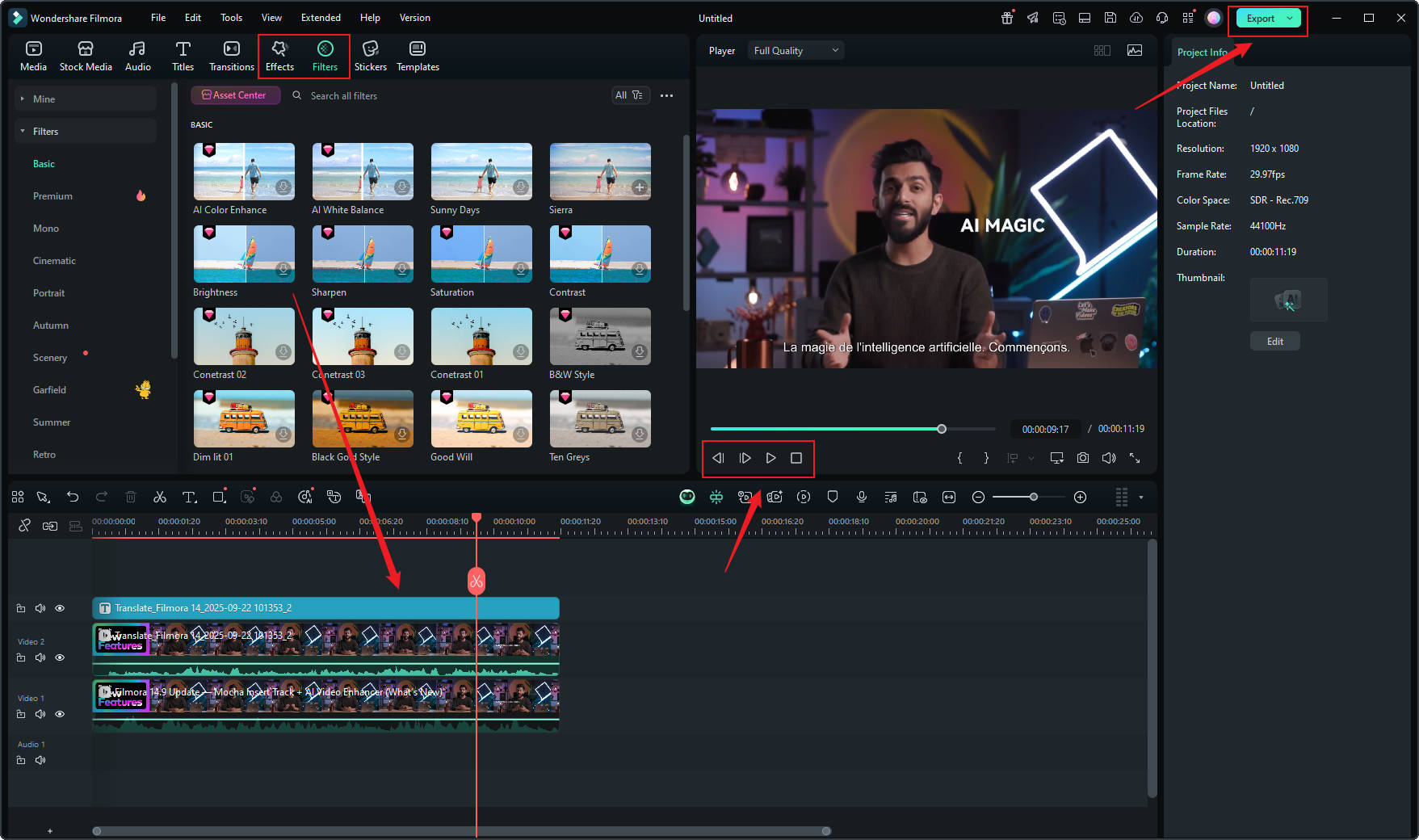The width and height of the screenshot is (1419, 840).
Task: Hide the subtitle track with eye icon
Action: [60, 608]
